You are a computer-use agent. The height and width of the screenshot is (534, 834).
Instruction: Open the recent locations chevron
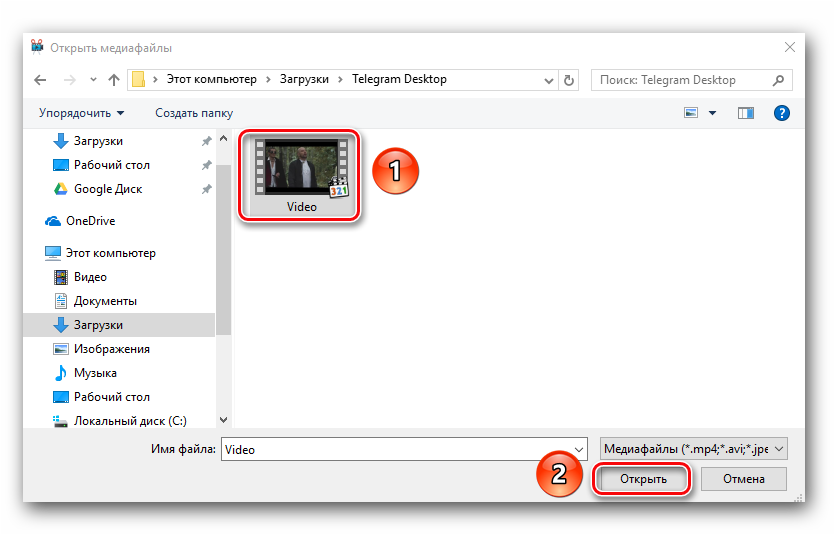point(94,80)
